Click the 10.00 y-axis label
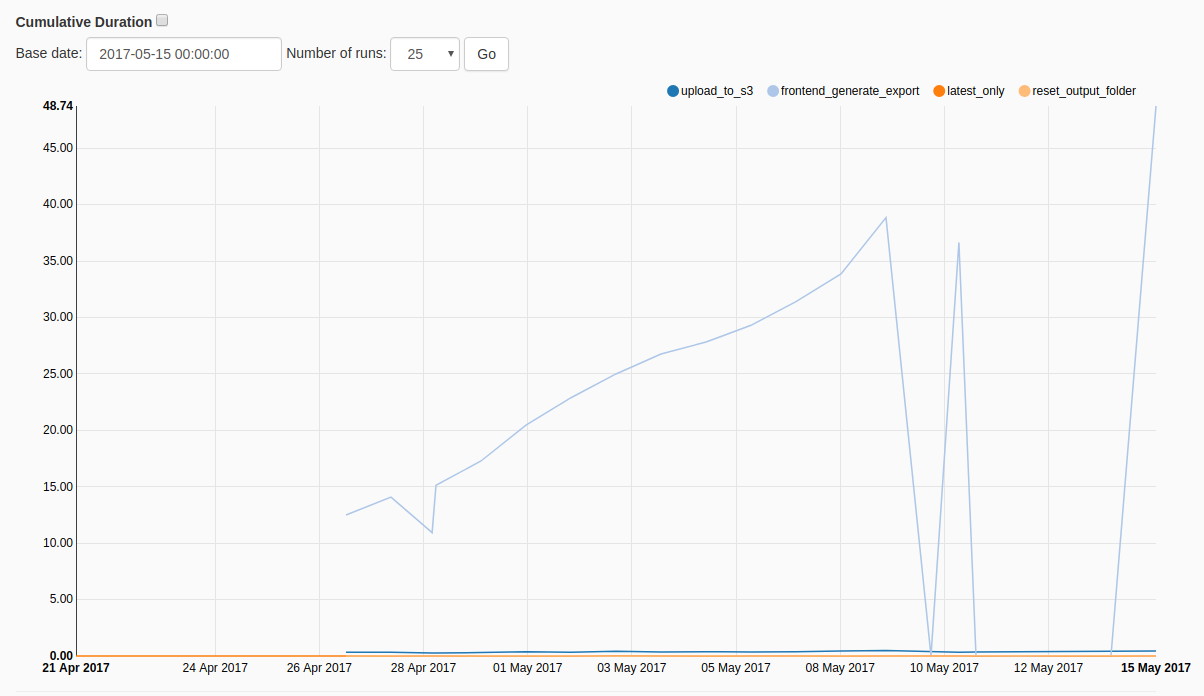 [x=58, y=543]
